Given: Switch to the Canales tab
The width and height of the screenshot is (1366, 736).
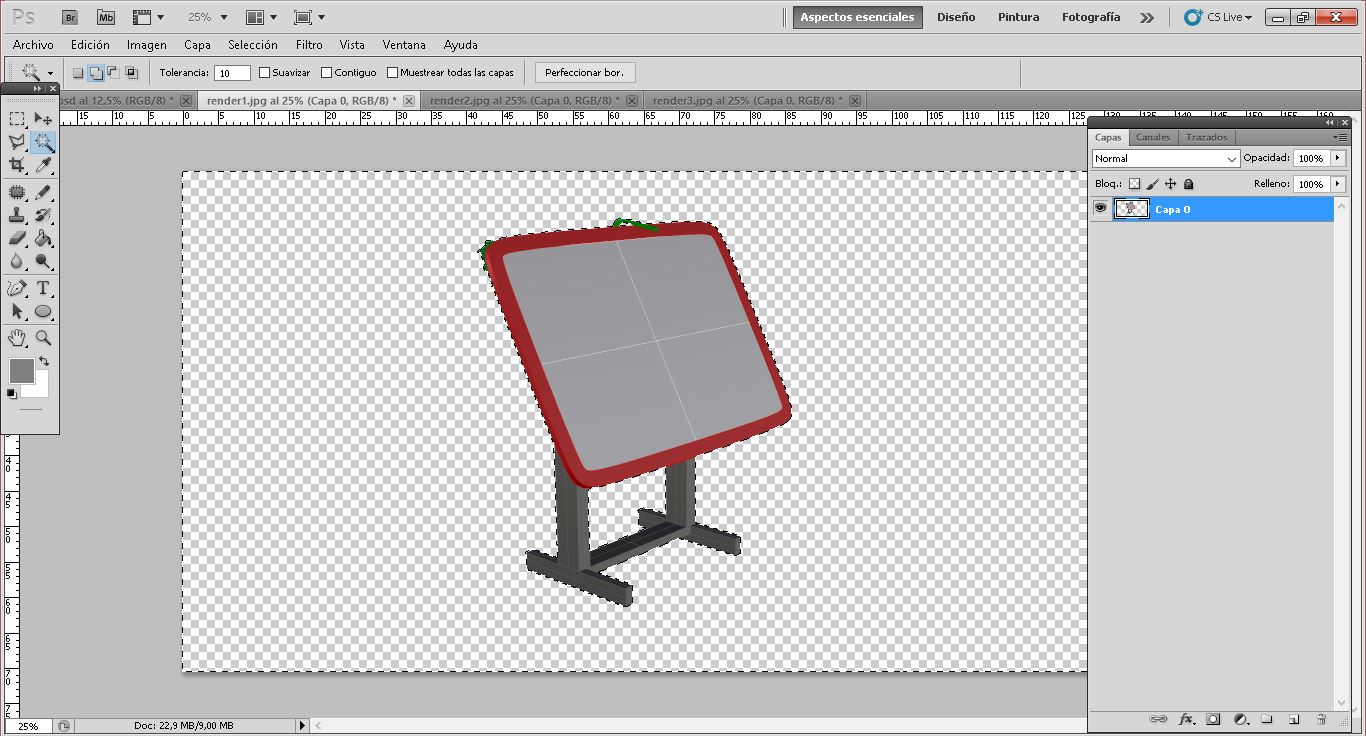Looking at the screenshot, I should 1153,137.
